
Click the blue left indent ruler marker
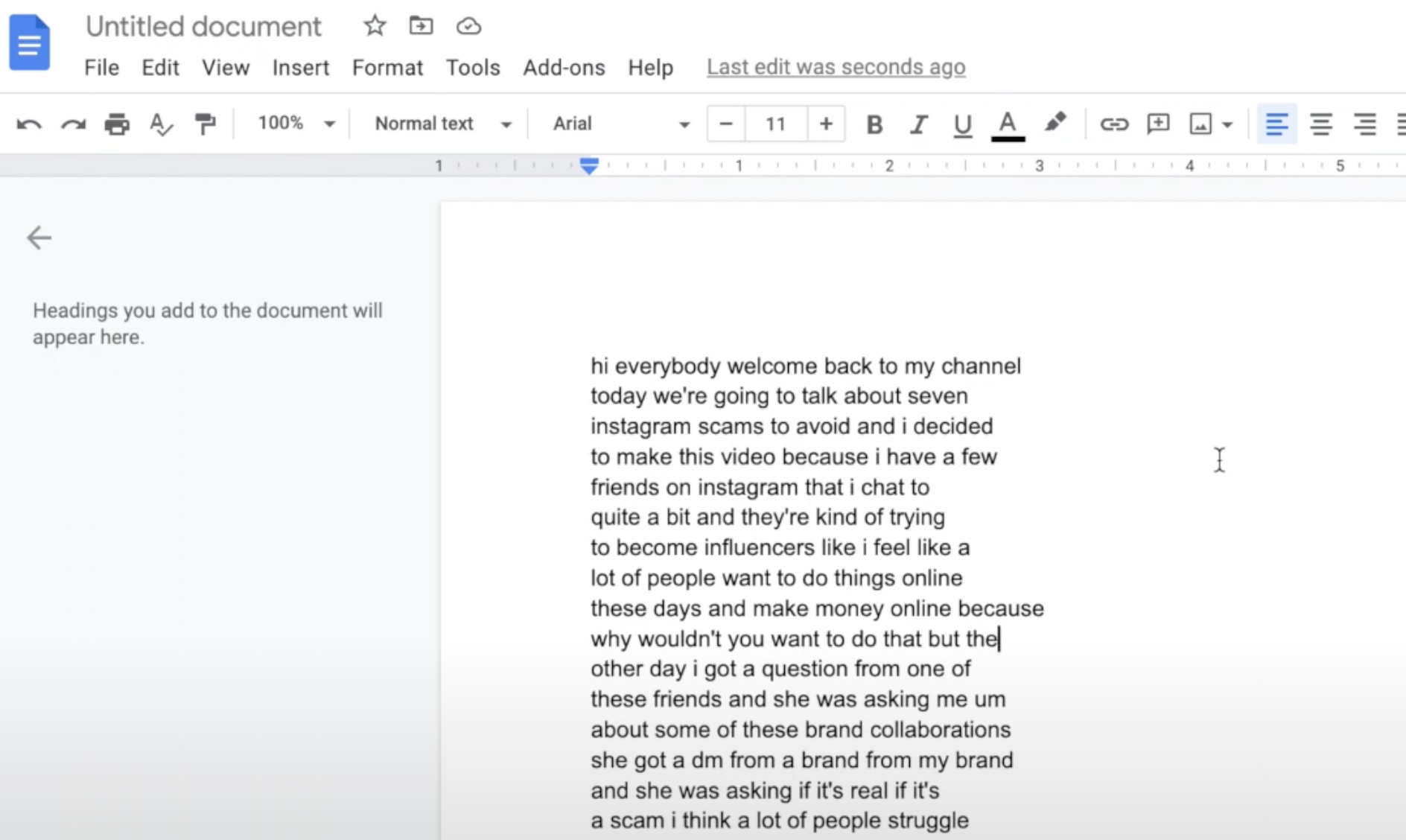[589, 165]
